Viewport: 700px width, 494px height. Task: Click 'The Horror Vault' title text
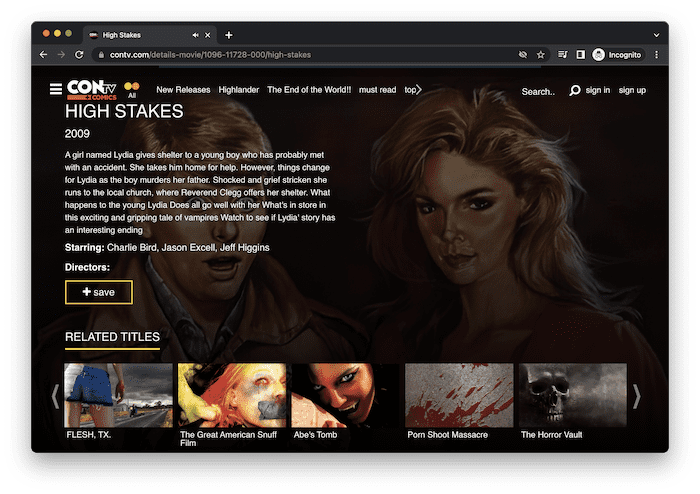[551, 435]
